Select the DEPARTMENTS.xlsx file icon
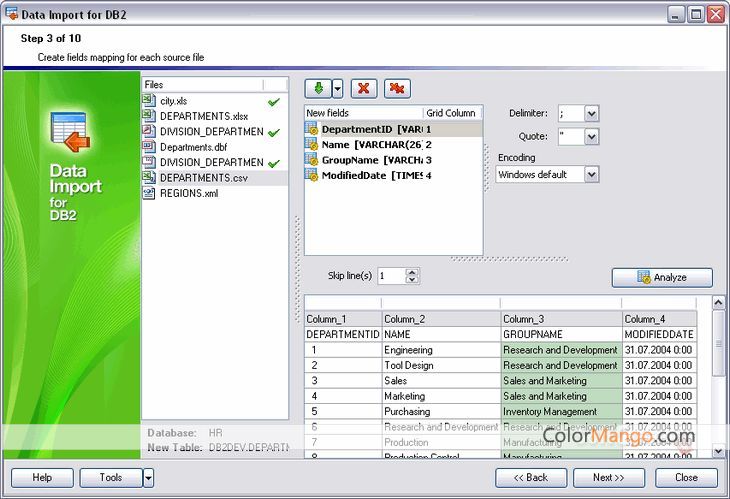Viewport: 730px width, 499px height. coord(149,116)
